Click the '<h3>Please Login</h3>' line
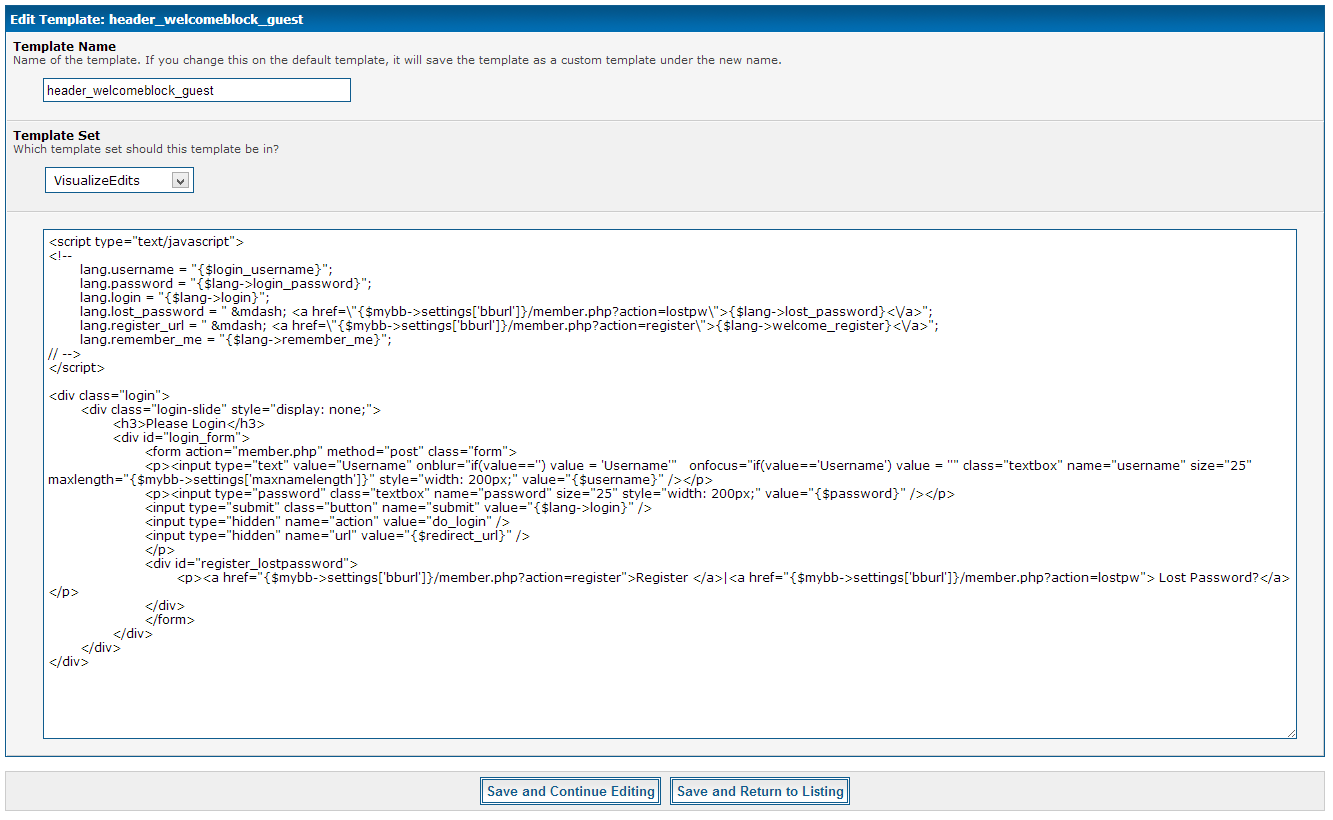 (x=189, y=424)
